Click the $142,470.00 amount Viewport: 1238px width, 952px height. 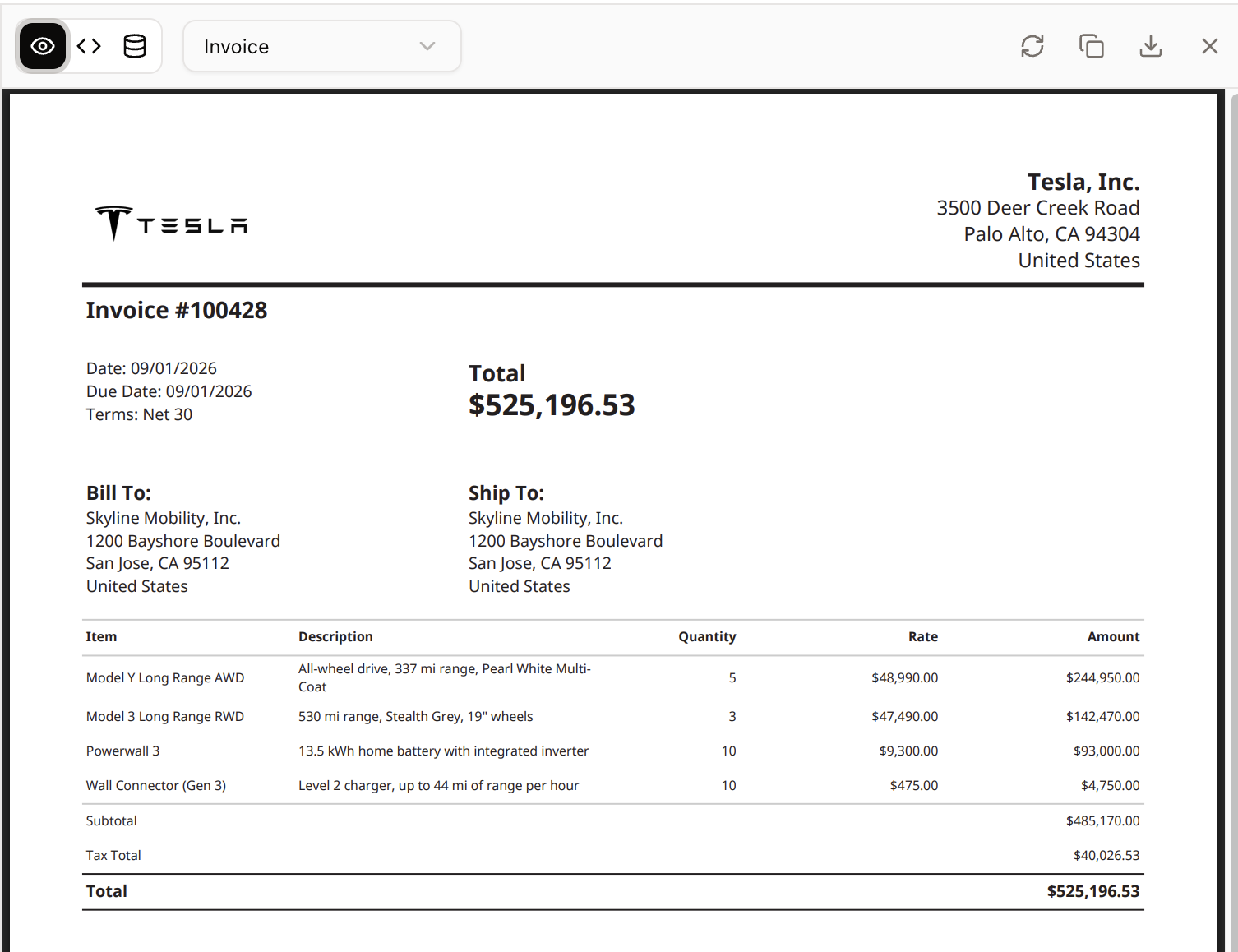[1102, 716]
